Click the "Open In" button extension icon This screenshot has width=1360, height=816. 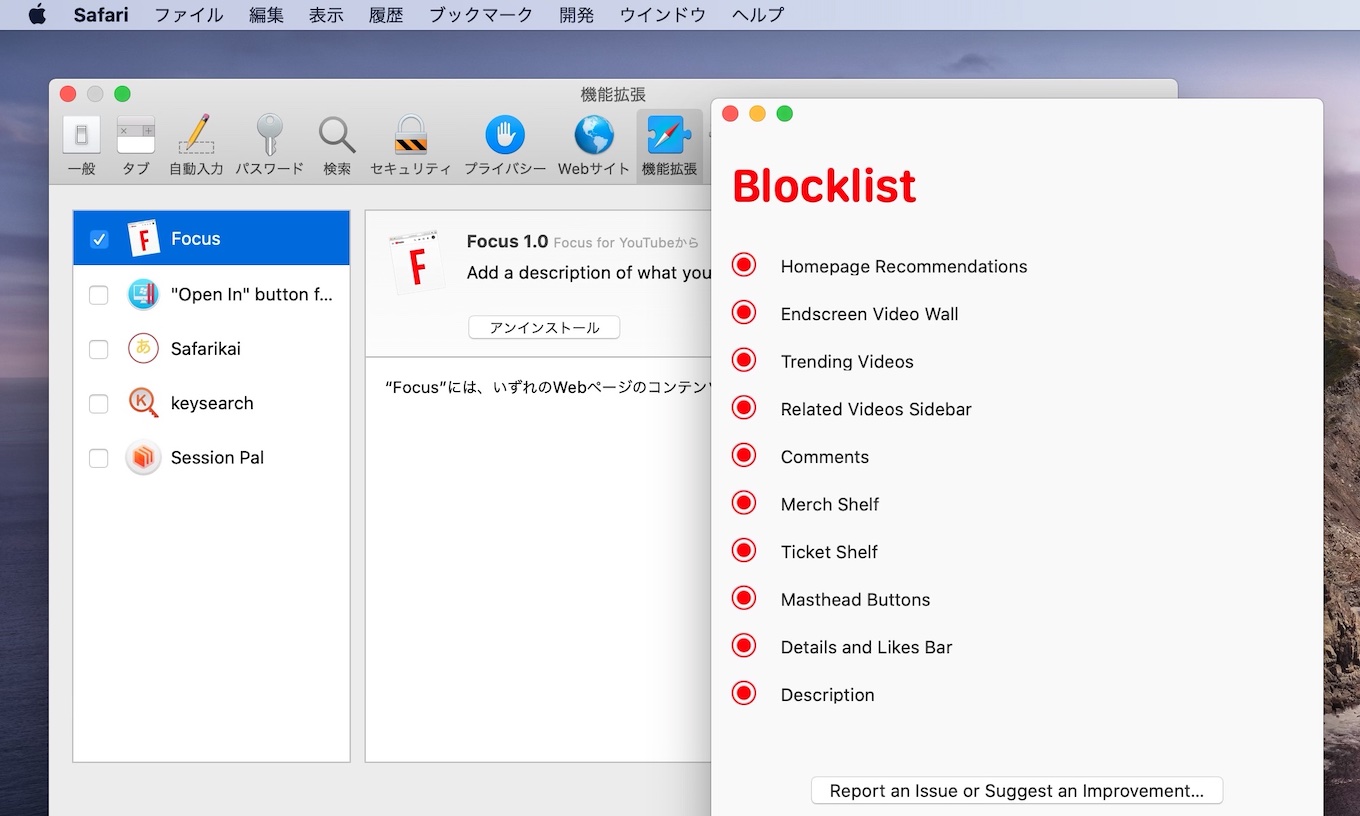(144, 294)
